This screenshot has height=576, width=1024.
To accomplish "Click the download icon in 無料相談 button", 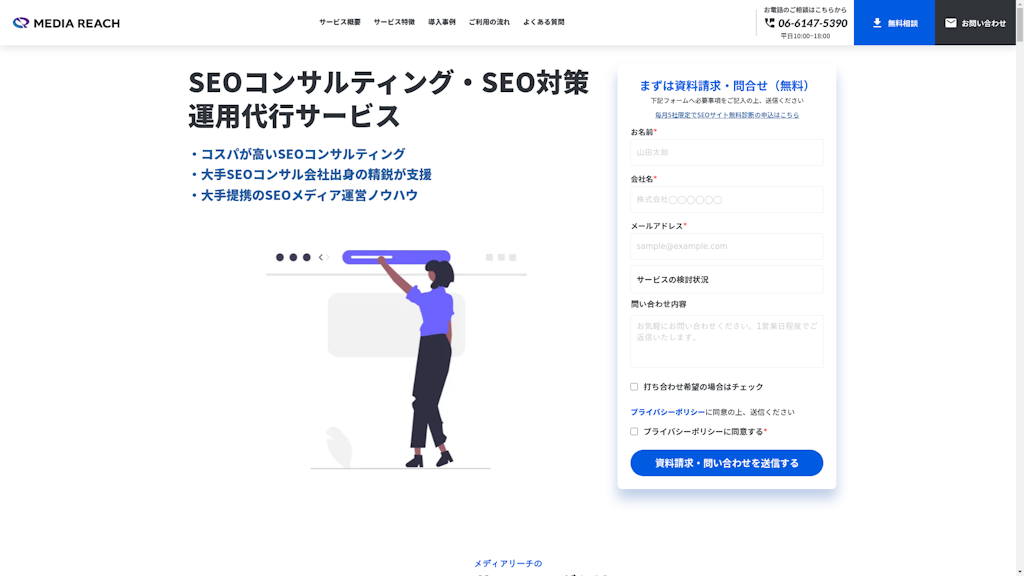I will pos(877,23).
